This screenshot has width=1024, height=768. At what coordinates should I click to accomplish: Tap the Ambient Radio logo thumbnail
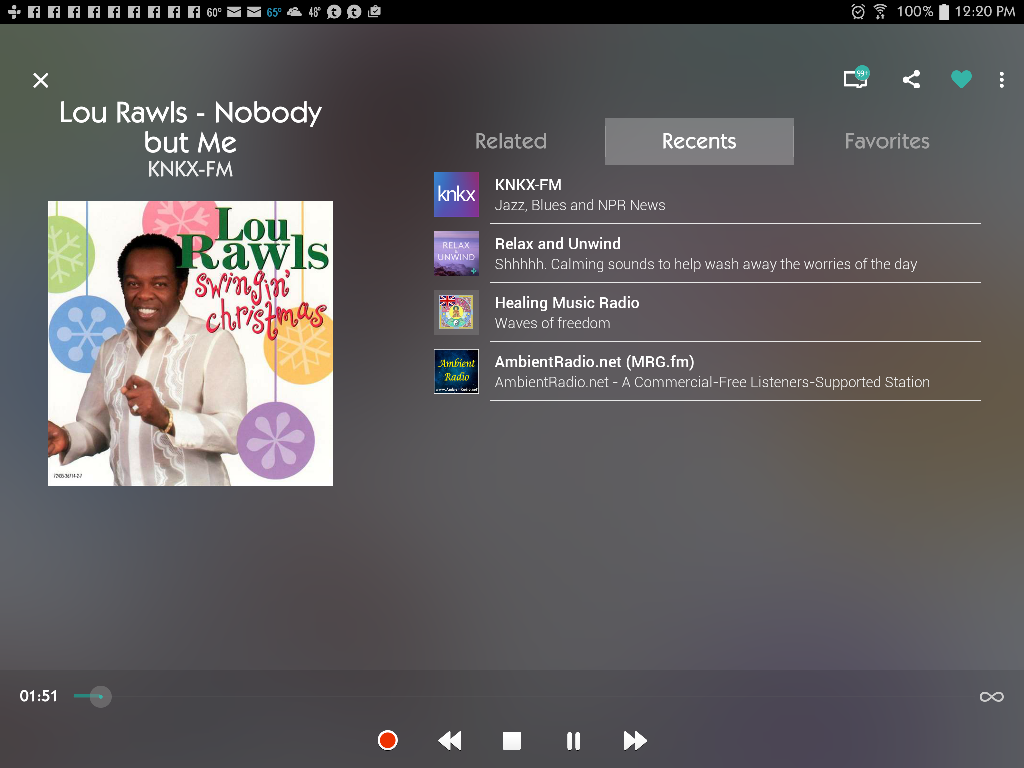coord(456,371)
